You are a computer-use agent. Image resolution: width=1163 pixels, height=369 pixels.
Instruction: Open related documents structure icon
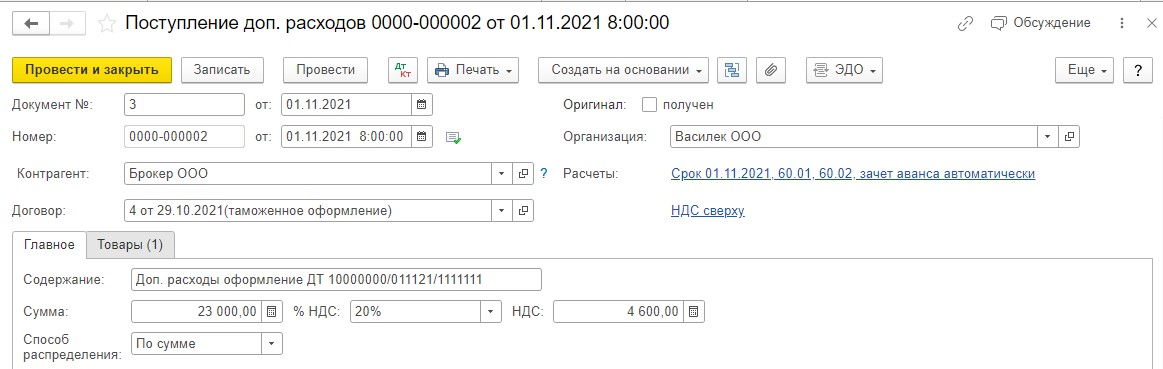tap(732, 70)
